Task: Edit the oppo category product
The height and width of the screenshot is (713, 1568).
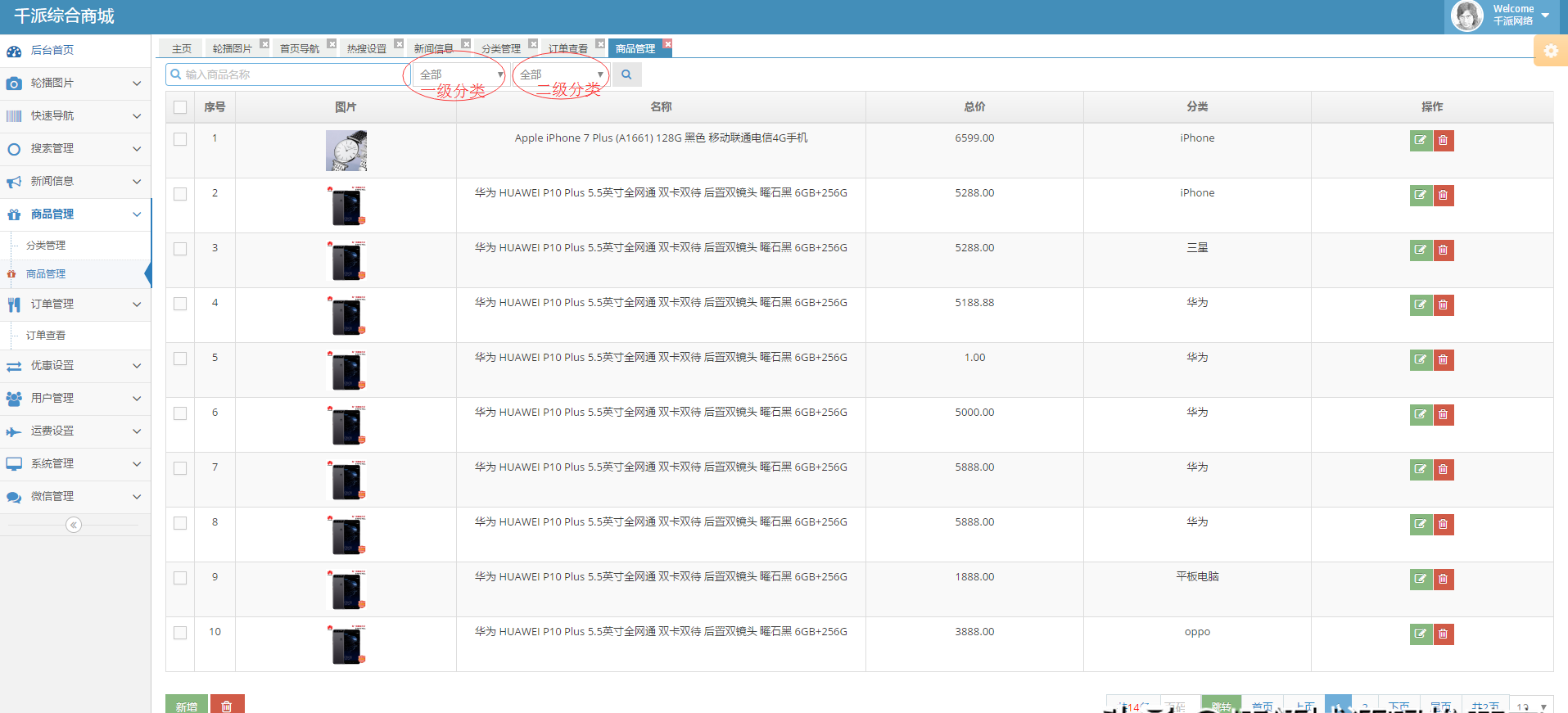Action: click(1421, 634)
